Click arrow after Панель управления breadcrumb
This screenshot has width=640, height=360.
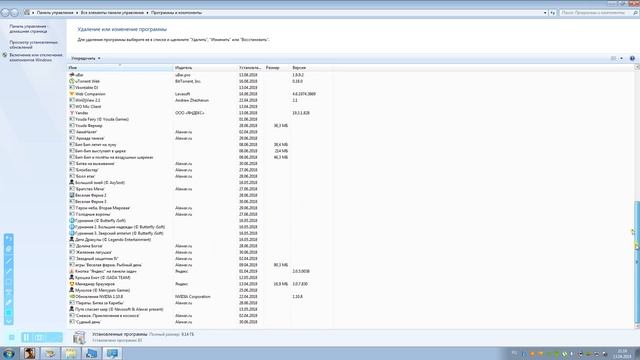pos(77,13)
